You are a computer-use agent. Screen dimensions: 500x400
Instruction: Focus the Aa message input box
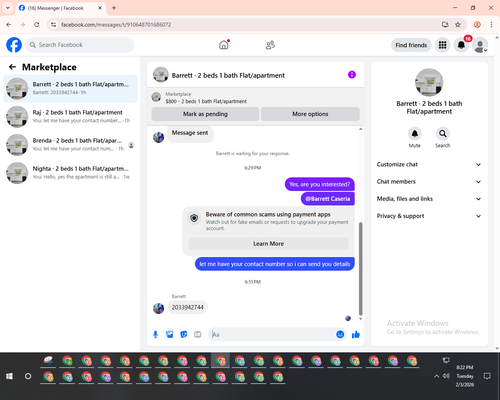tap(273, 334)
